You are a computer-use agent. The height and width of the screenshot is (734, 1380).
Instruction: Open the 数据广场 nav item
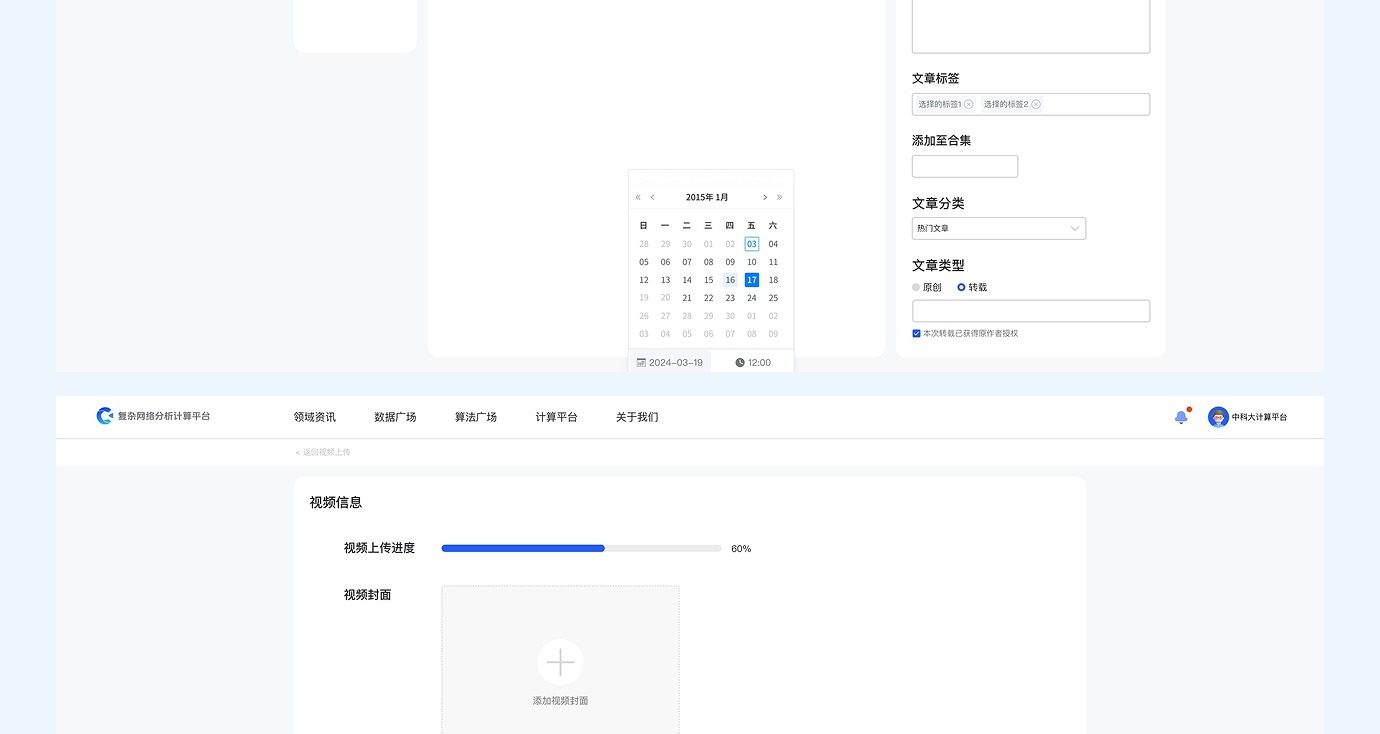pyautogui.click(x=395, y=417)
